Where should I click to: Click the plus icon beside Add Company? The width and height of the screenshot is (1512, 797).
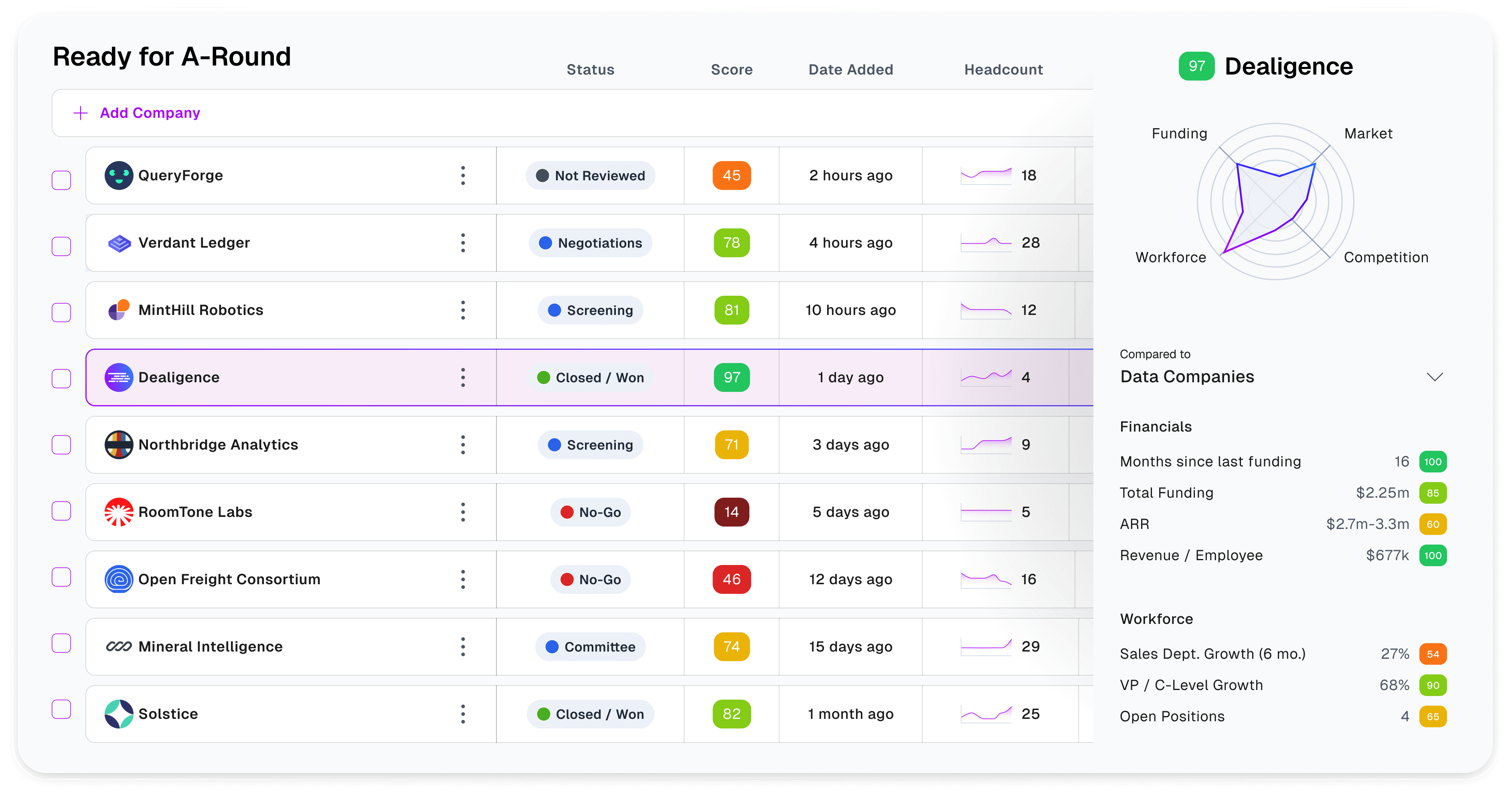click(81, 113)
